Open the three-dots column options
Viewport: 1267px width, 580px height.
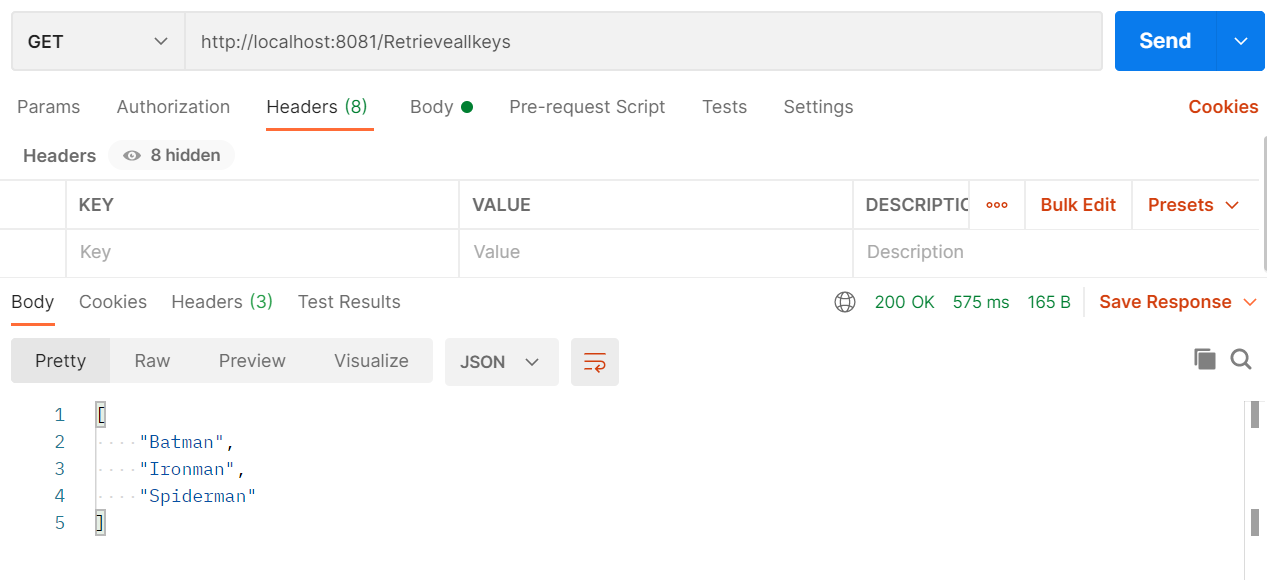point(997,205)
